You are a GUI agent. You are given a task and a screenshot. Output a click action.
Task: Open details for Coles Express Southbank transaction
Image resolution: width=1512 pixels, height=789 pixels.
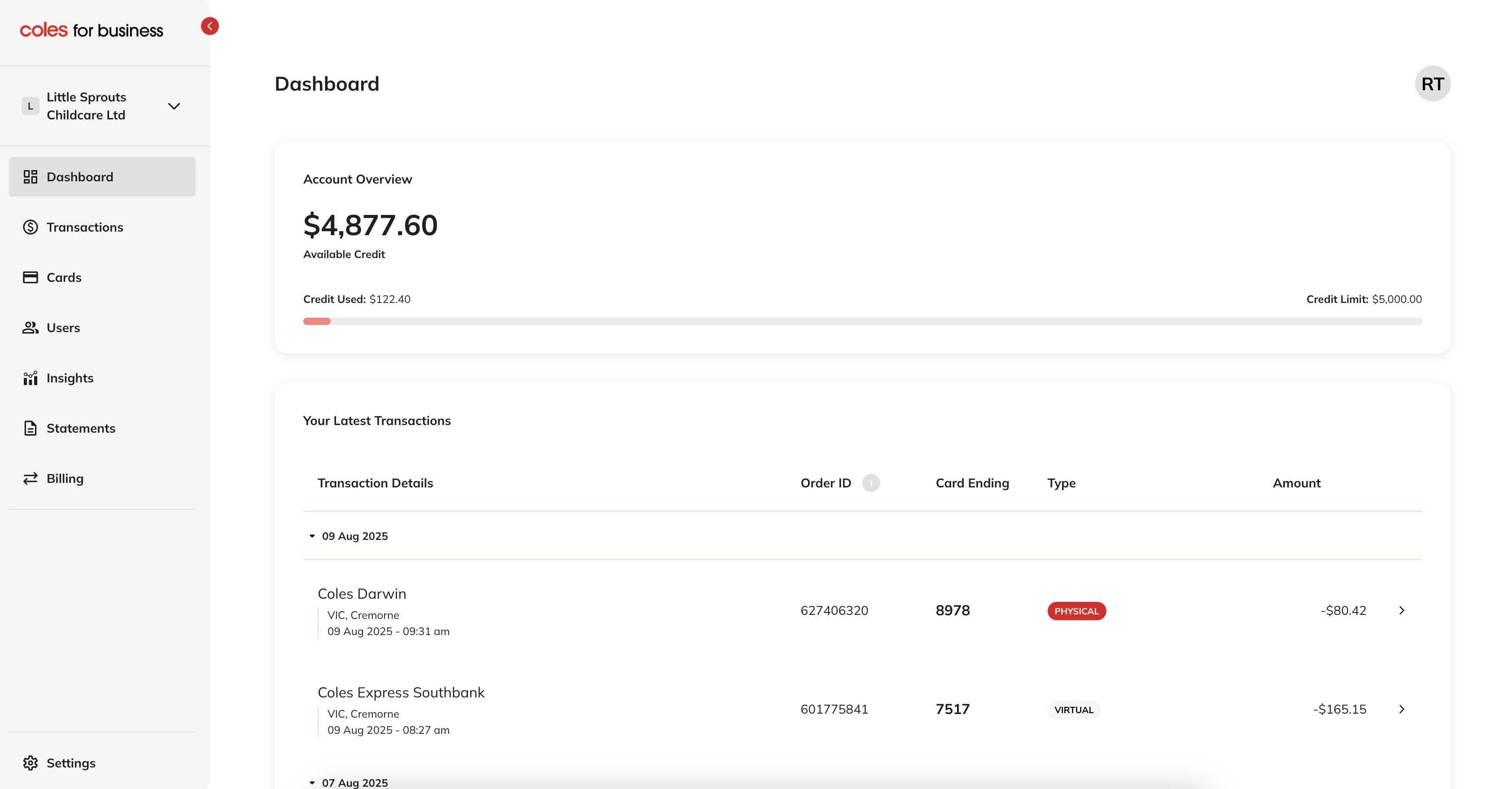[x=1402, y=709]
